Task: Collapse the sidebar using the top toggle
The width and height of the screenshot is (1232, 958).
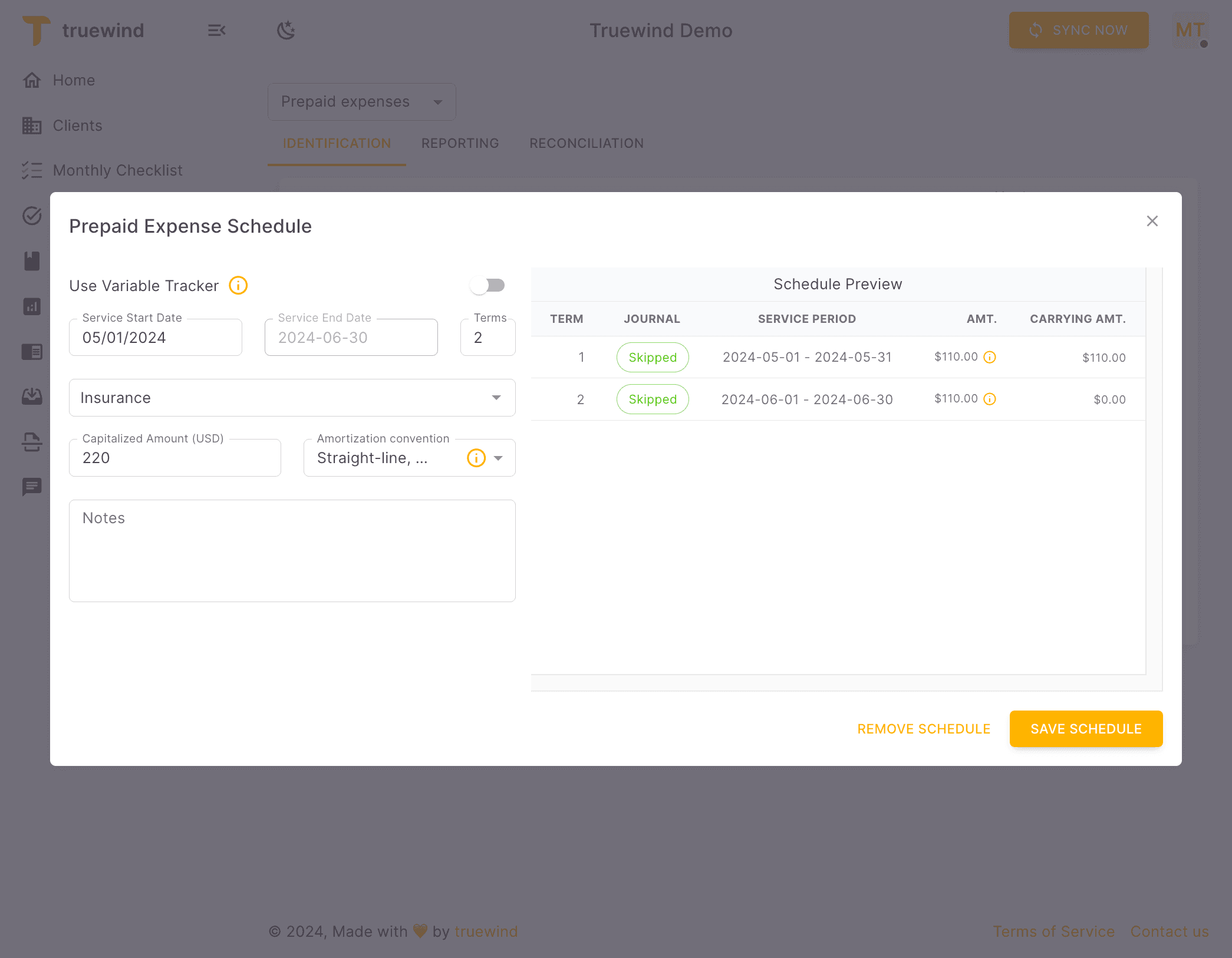Action: 216,30
